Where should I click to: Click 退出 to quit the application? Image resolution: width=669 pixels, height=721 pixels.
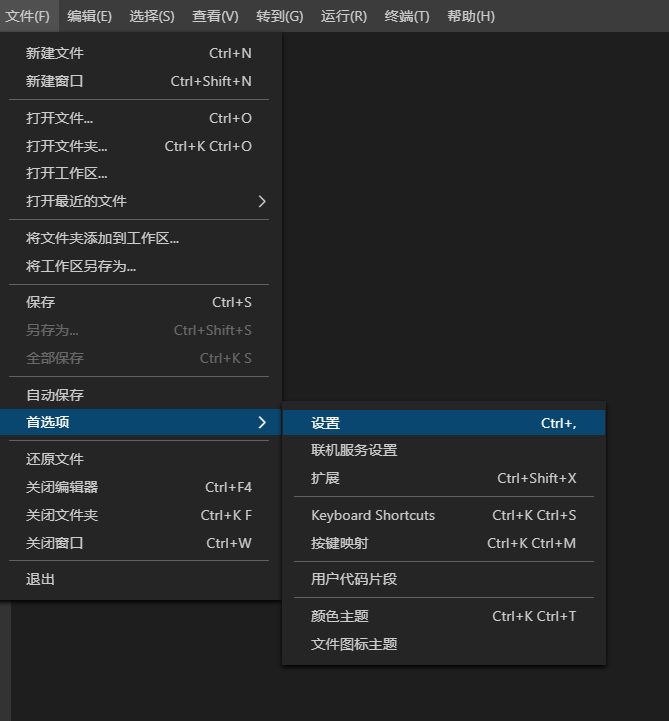pyautogui.click(x=139, y=579)
